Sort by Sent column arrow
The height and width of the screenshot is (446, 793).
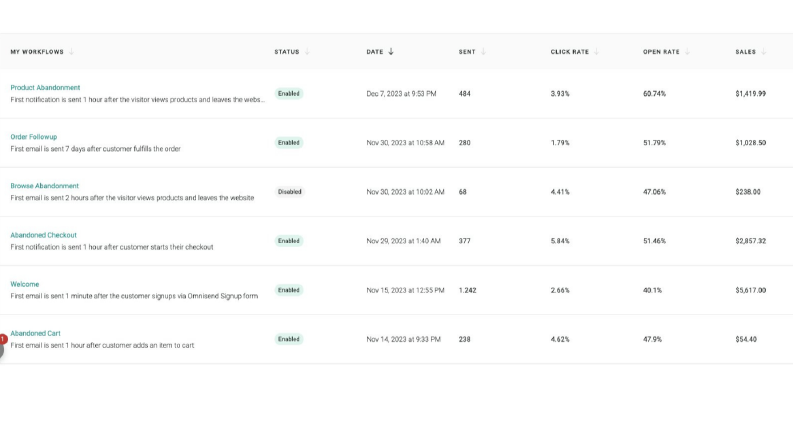coord(483,52)
